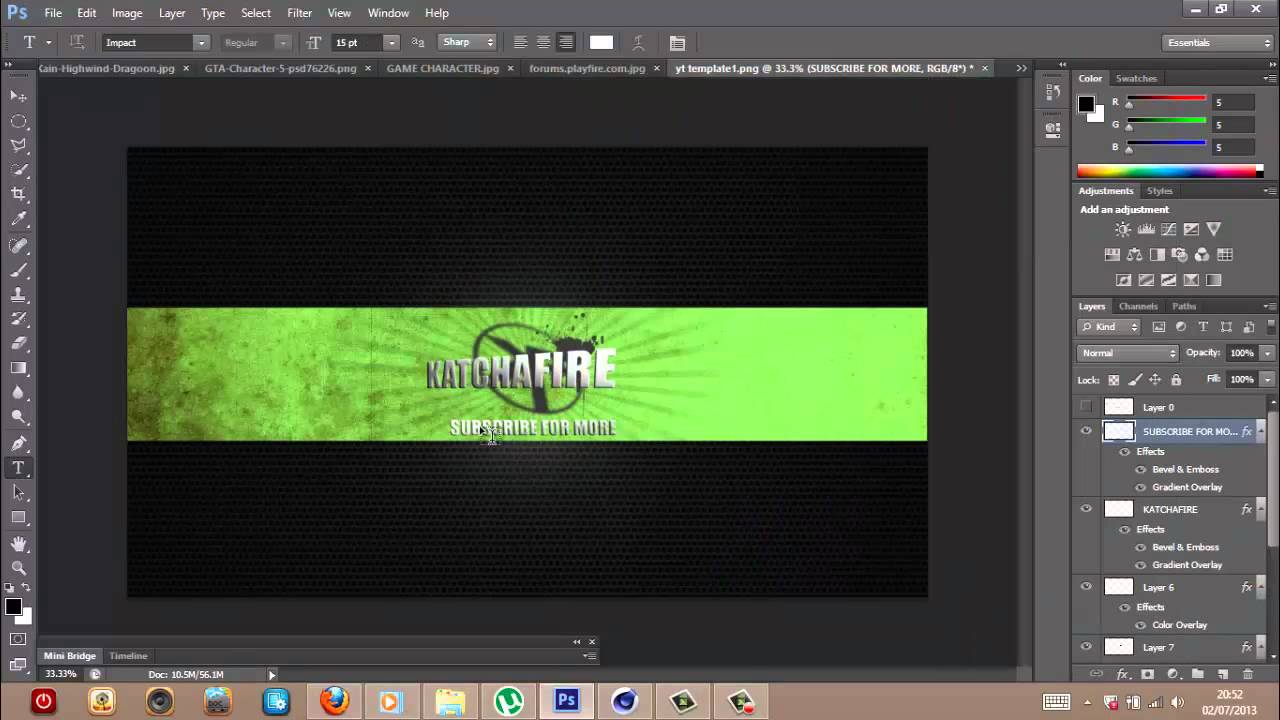Select the Rectangle shape tool
Screen dimensions: 1280x720
pyautogui.click(x=18, y=517)
